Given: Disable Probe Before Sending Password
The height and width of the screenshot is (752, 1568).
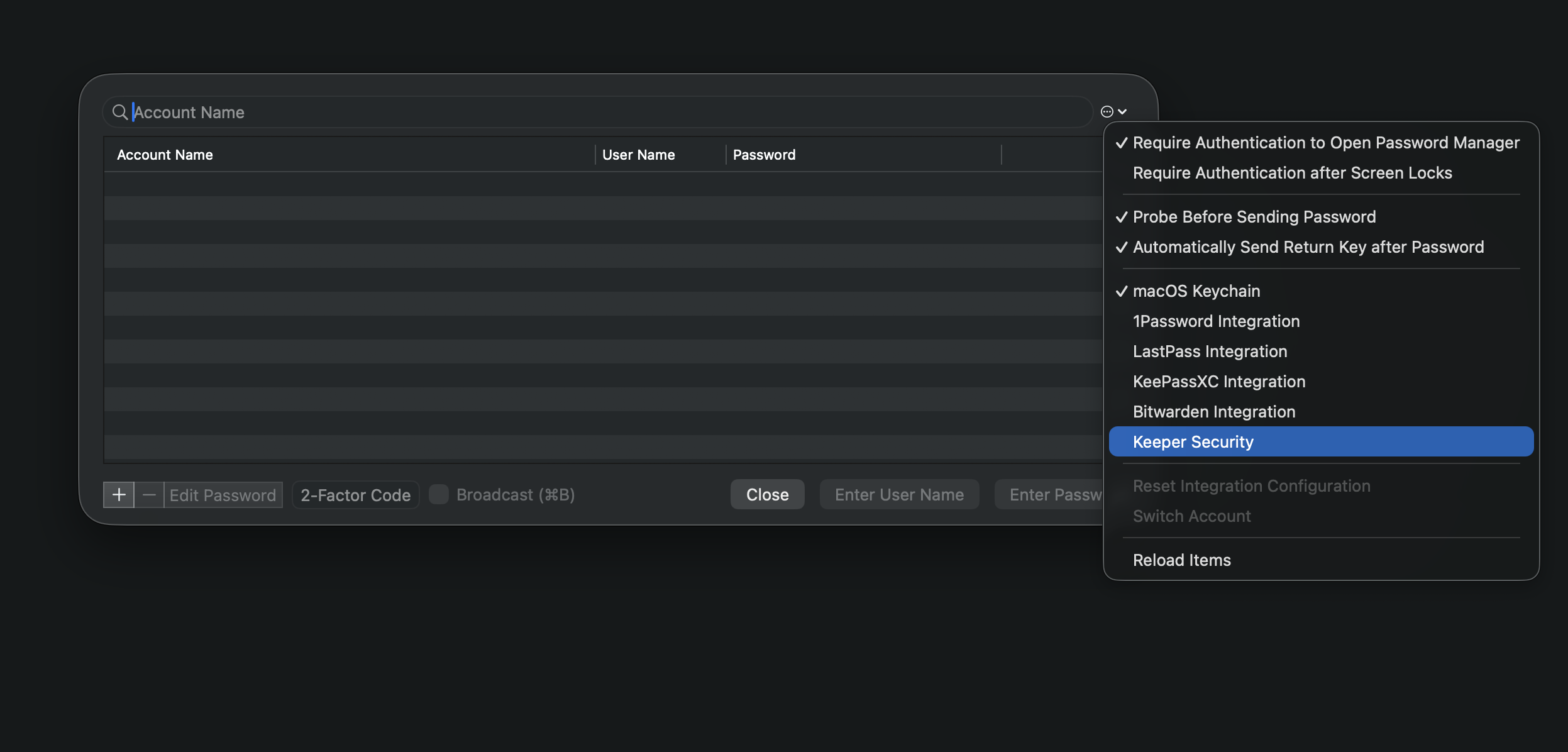Looking at the screenshot, I should coord(1254,217).
